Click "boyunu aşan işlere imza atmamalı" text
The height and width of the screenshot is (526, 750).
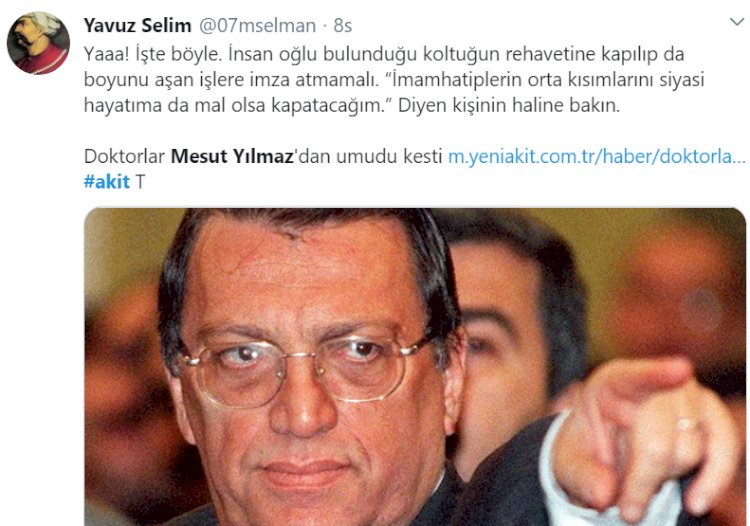tap(231, 79)
